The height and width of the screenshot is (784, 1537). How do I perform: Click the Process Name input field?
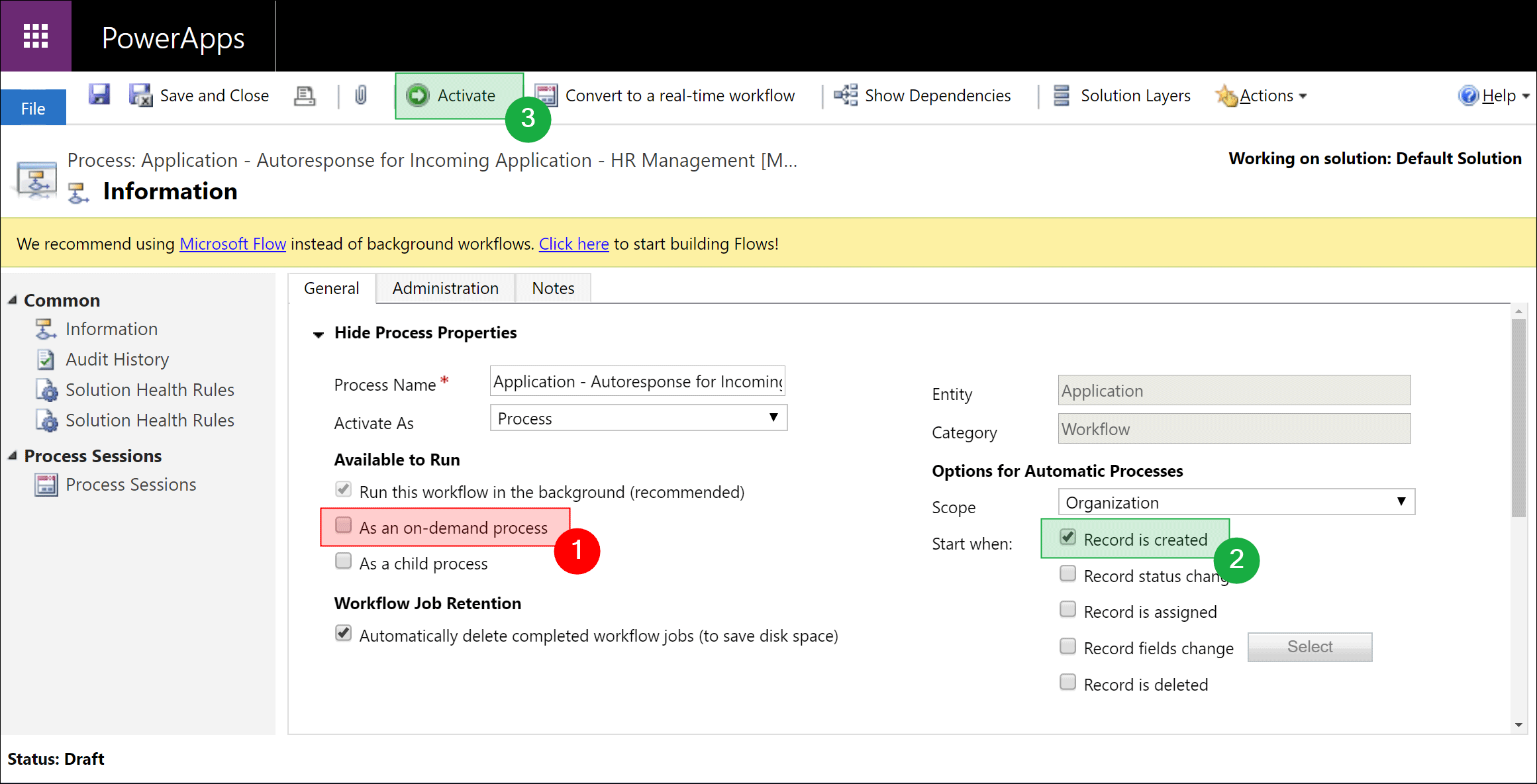[638, 381]
